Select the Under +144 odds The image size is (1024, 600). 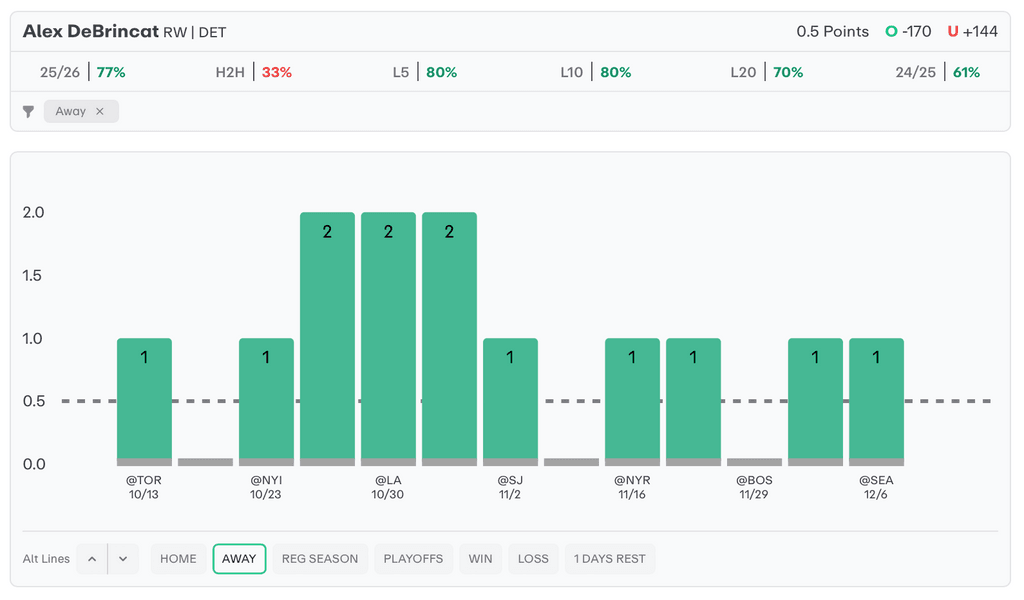tap(972, 32)
